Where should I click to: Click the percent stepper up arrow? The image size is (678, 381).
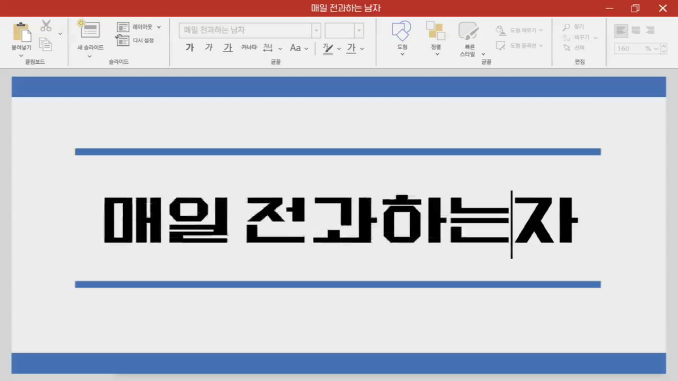coord(664,45)
